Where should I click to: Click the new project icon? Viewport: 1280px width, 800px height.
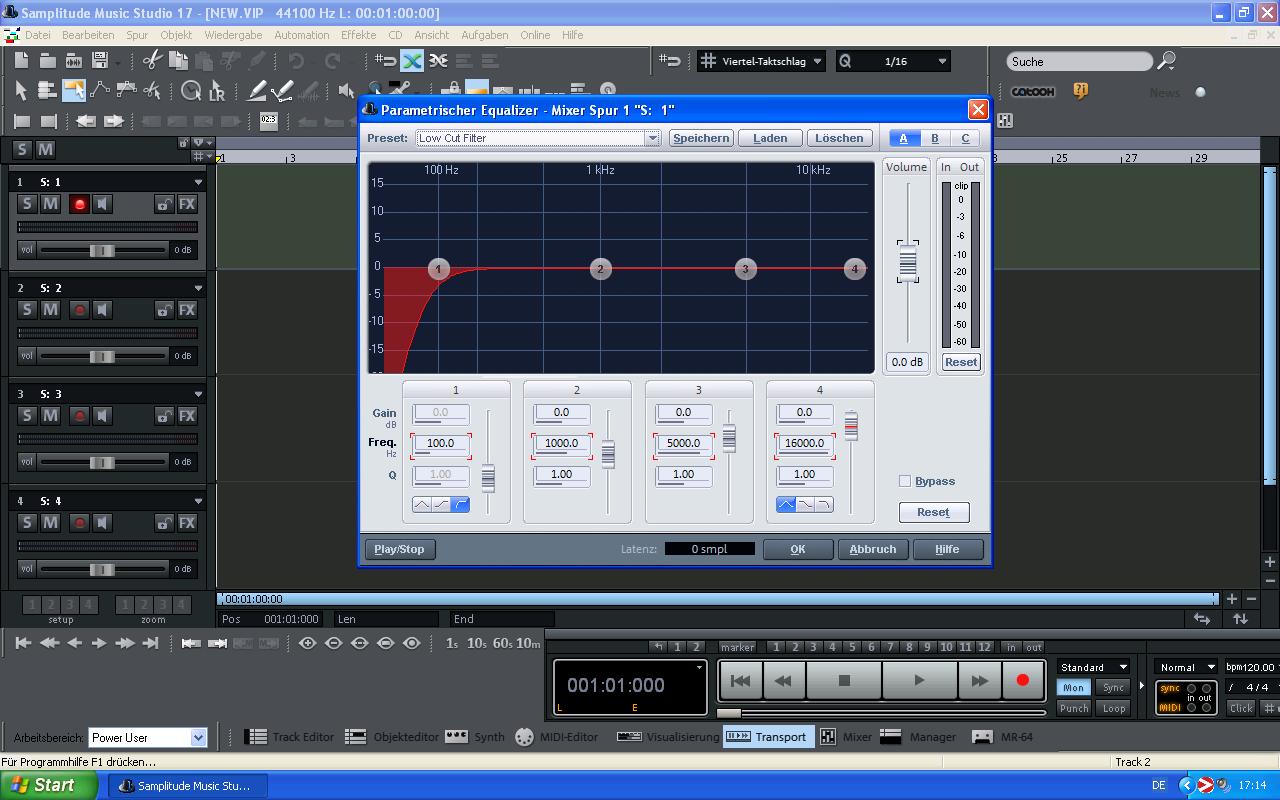tap(22, 61)
